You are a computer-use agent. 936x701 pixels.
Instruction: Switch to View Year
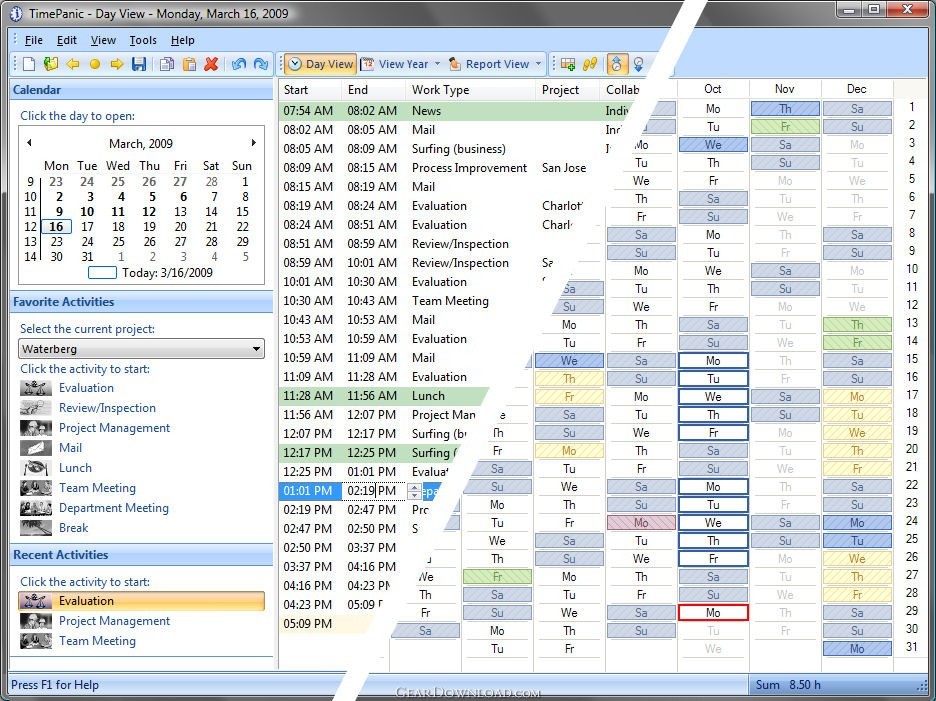pyautogui.click(x=395, y=64)
